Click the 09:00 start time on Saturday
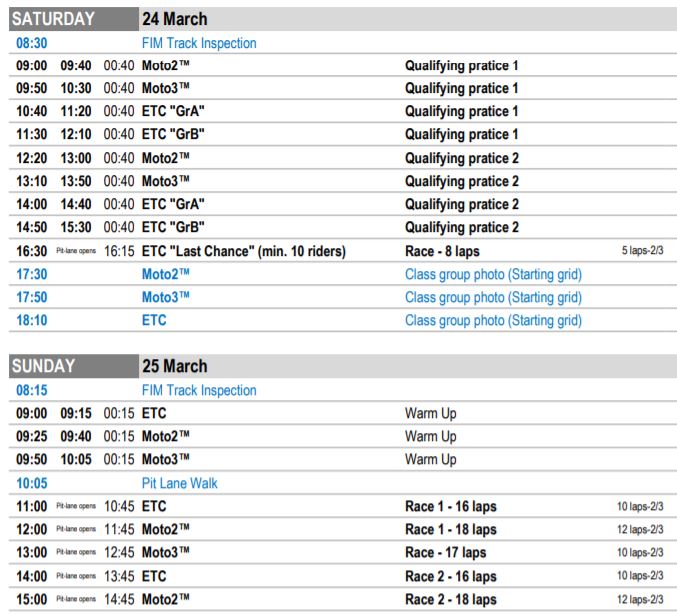Screen dimensions: 677x615 pyautogui.click(x=34, y=66)
